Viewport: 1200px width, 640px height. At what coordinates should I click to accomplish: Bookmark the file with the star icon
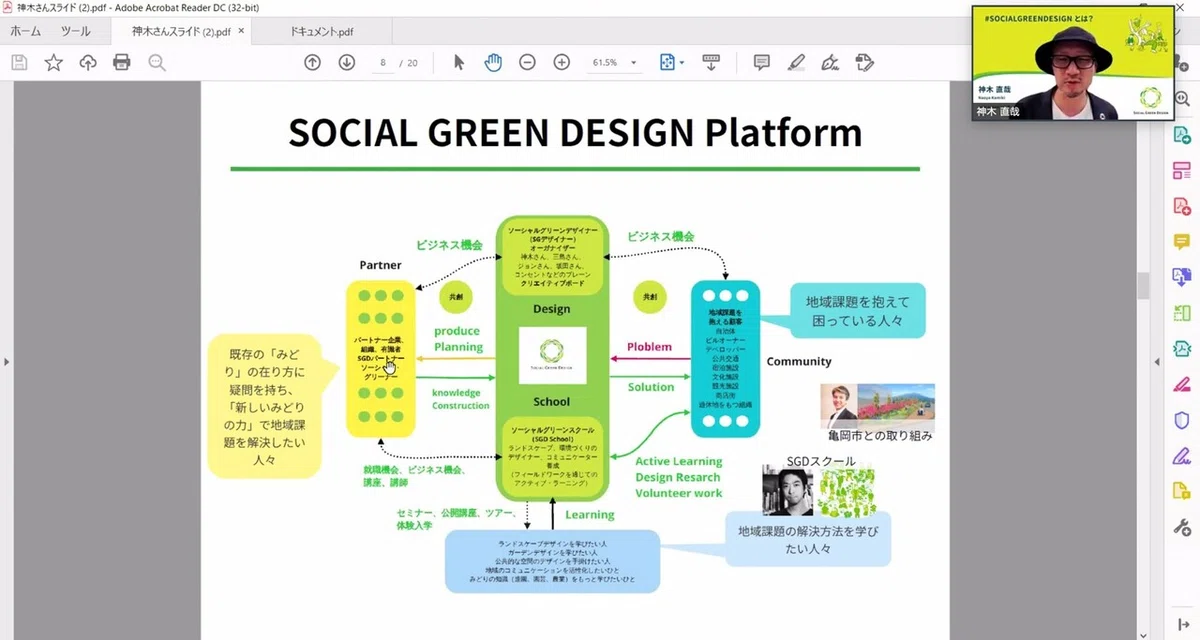tap(53, 62)
